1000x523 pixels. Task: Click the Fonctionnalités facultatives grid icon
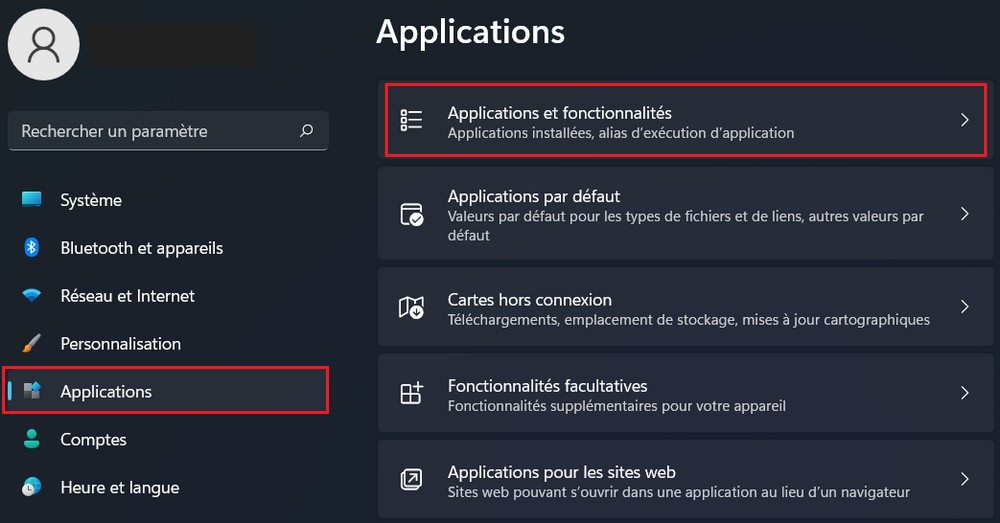pyautogui.click(x=411, y=394)
